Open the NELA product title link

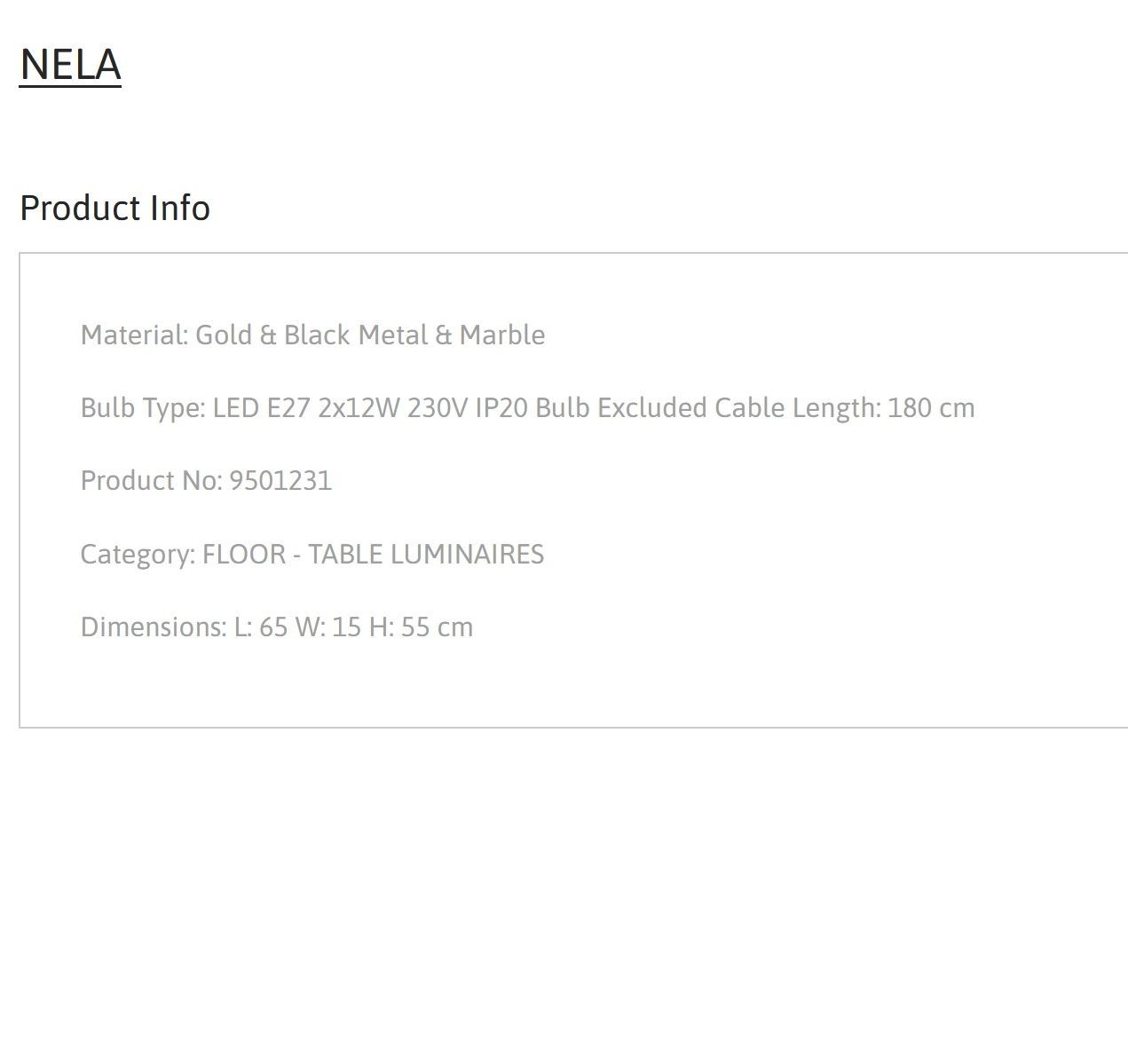click(x=70, y=65)
